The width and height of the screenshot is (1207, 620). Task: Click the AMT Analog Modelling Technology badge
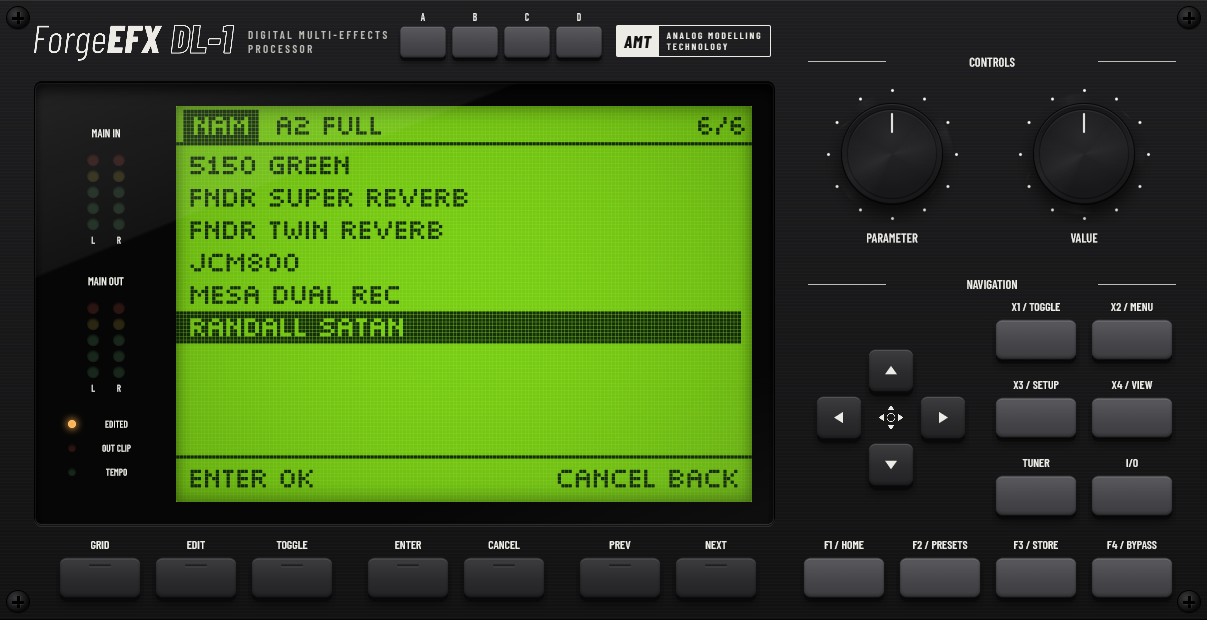point(693,41)
